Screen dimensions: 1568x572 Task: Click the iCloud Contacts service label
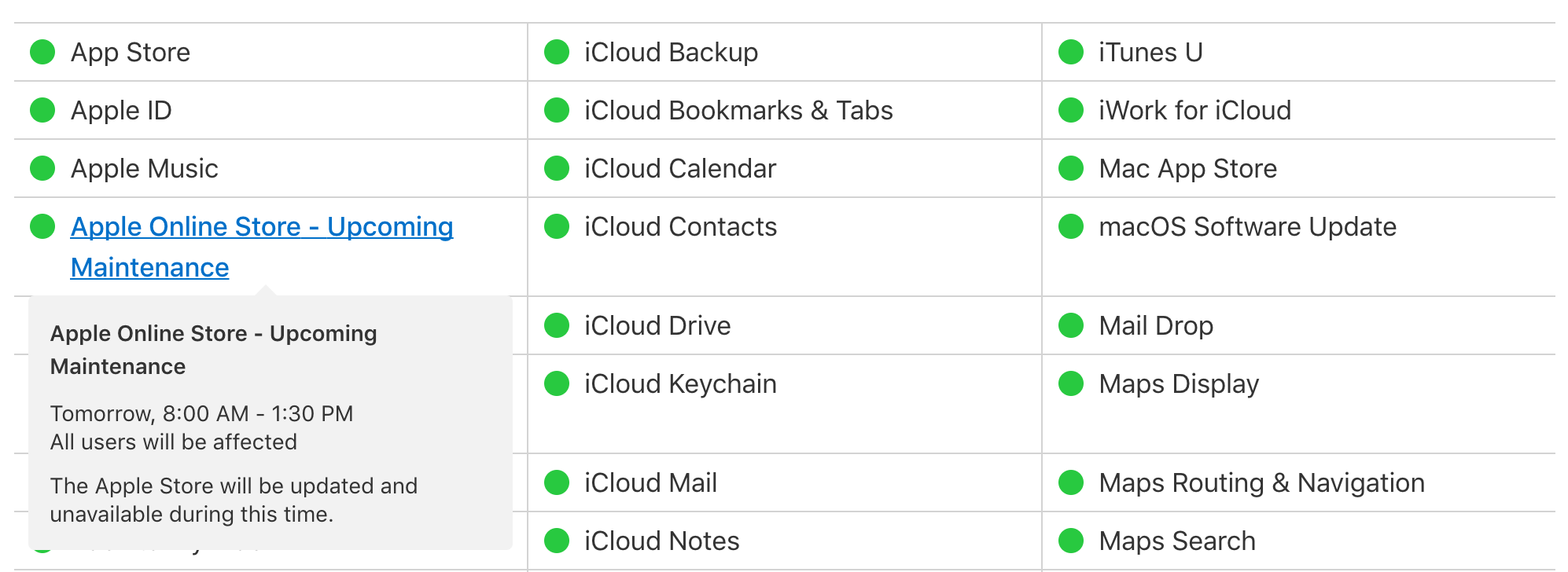coord(680,227)
